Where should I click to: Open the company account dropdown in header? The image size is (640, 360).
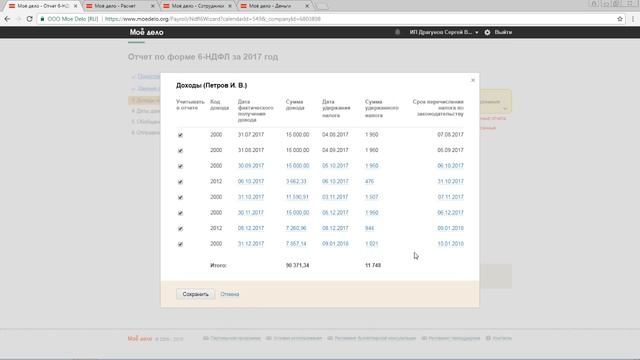(x=444, y=32)
